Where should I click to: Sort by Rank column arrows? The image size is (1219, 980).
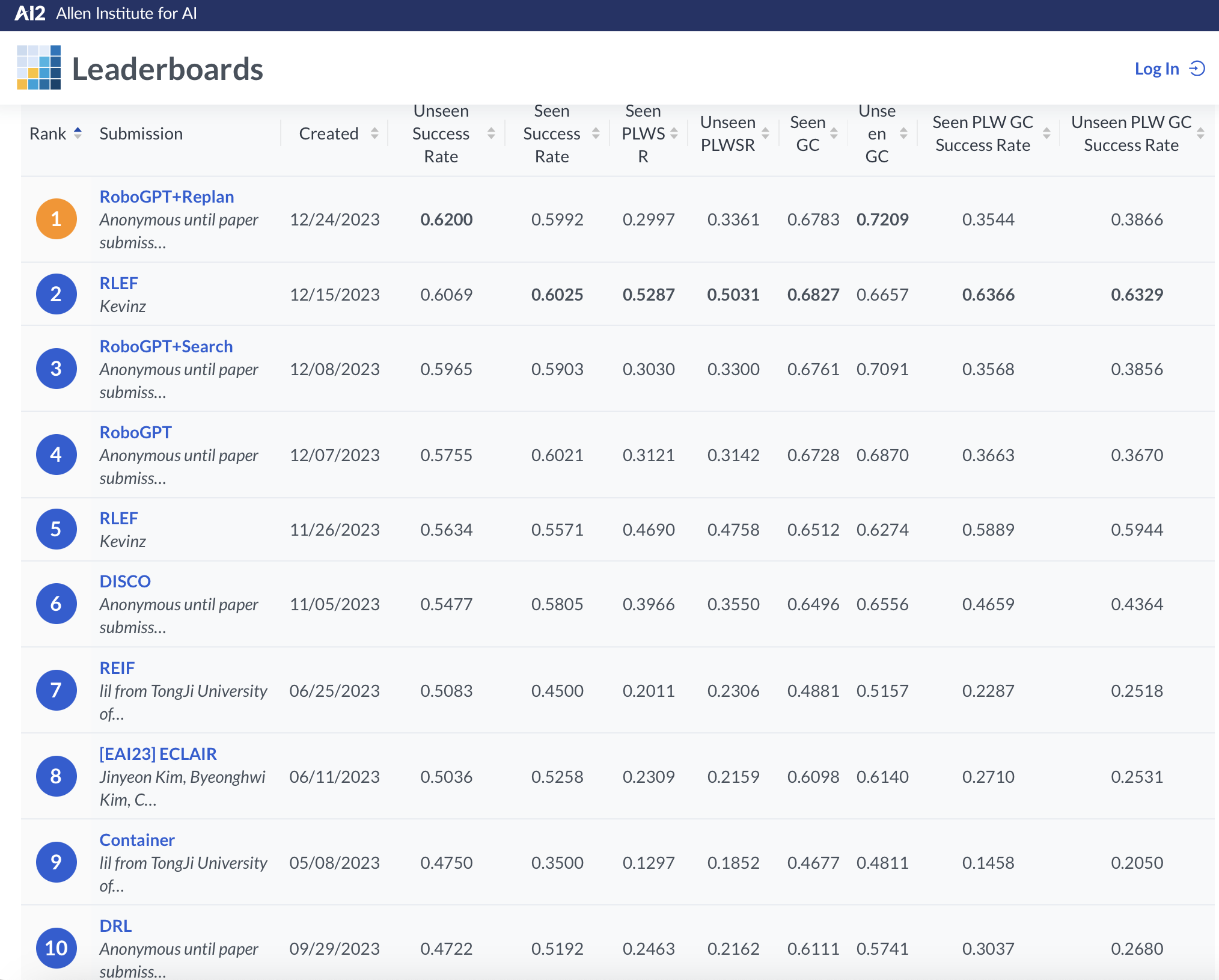point(78,133)
